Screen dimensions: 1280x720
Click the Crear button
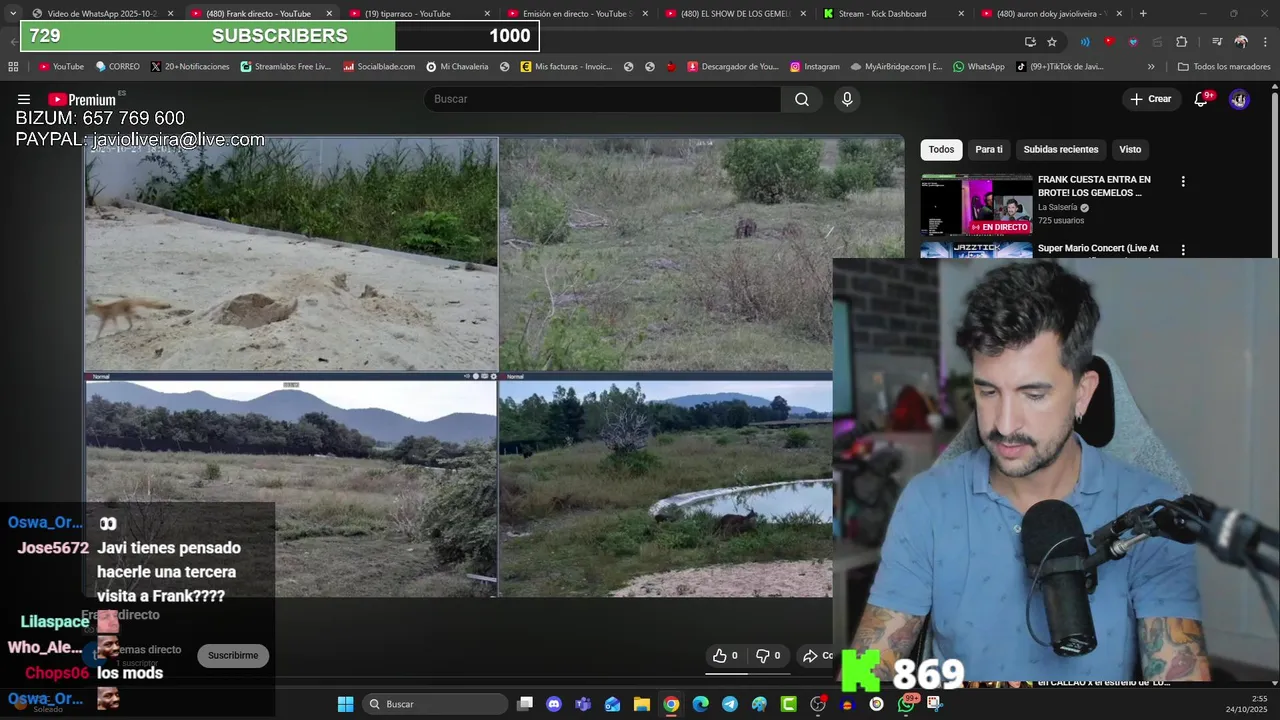(1150, 99)
